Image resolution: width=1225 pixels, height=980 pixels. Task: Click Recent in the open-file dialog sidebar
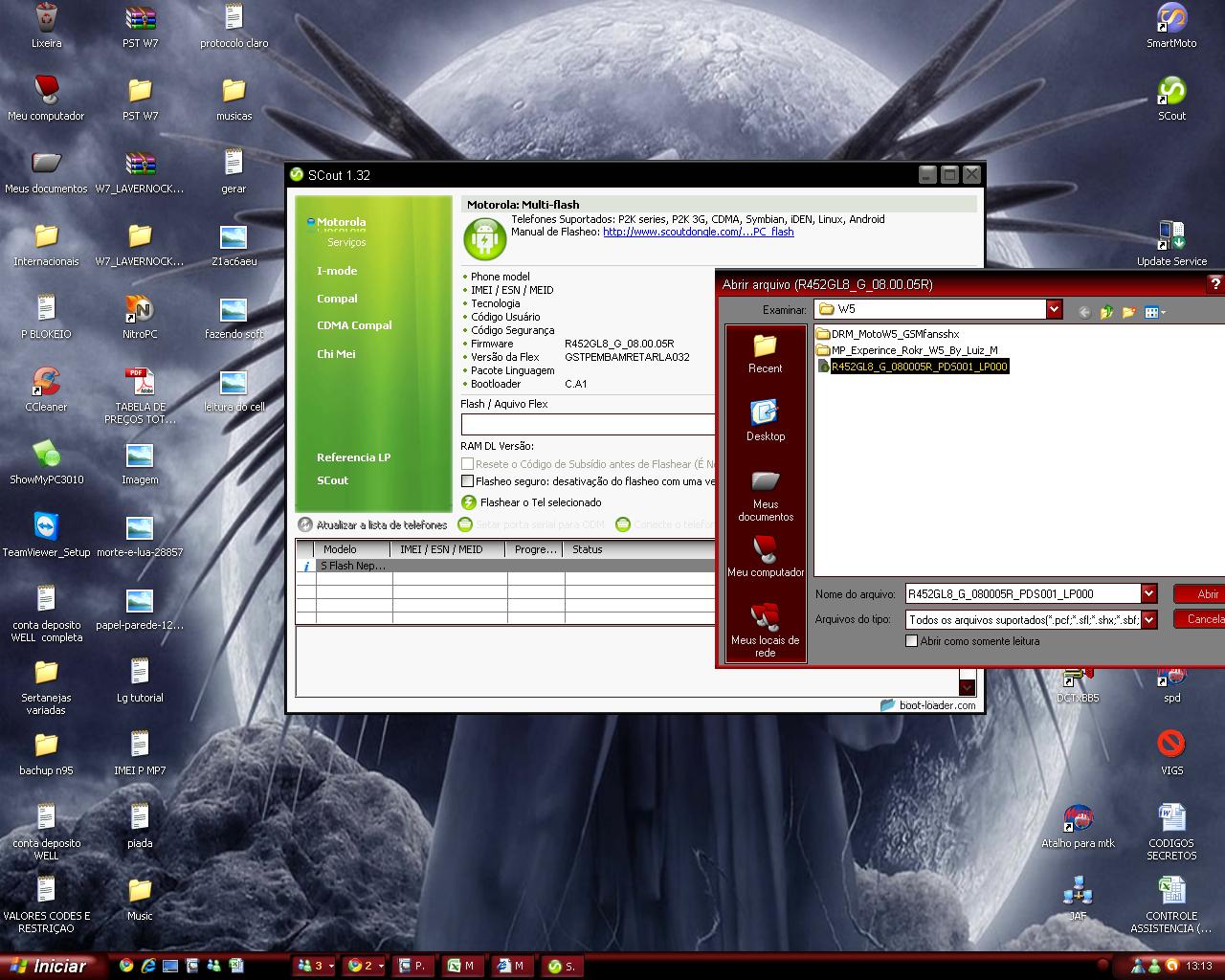pos(766,354)
